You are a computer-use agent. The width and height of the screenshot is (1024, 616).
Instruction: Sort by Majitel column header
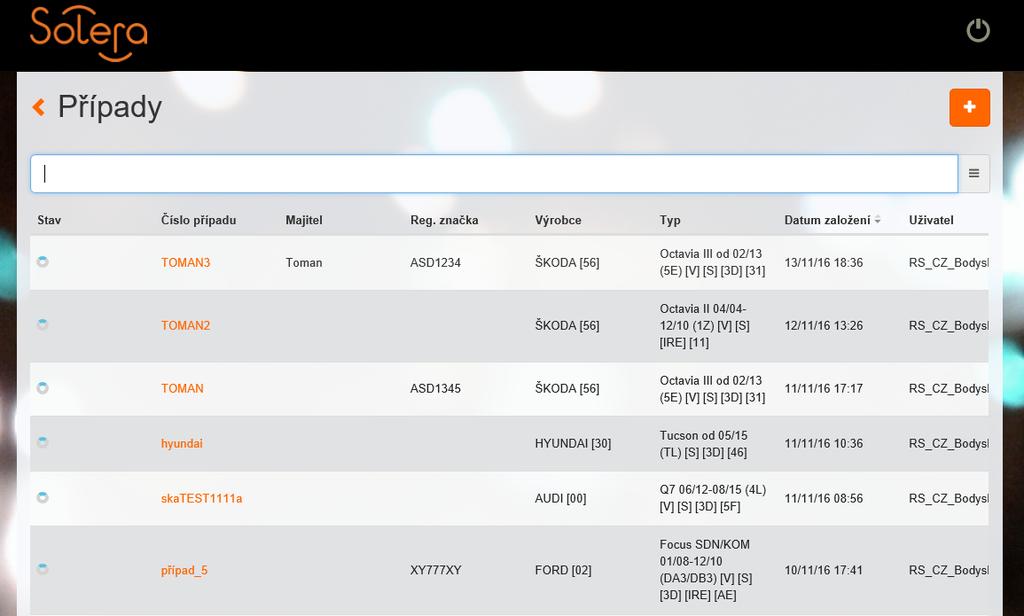click(x=304, y=220)
